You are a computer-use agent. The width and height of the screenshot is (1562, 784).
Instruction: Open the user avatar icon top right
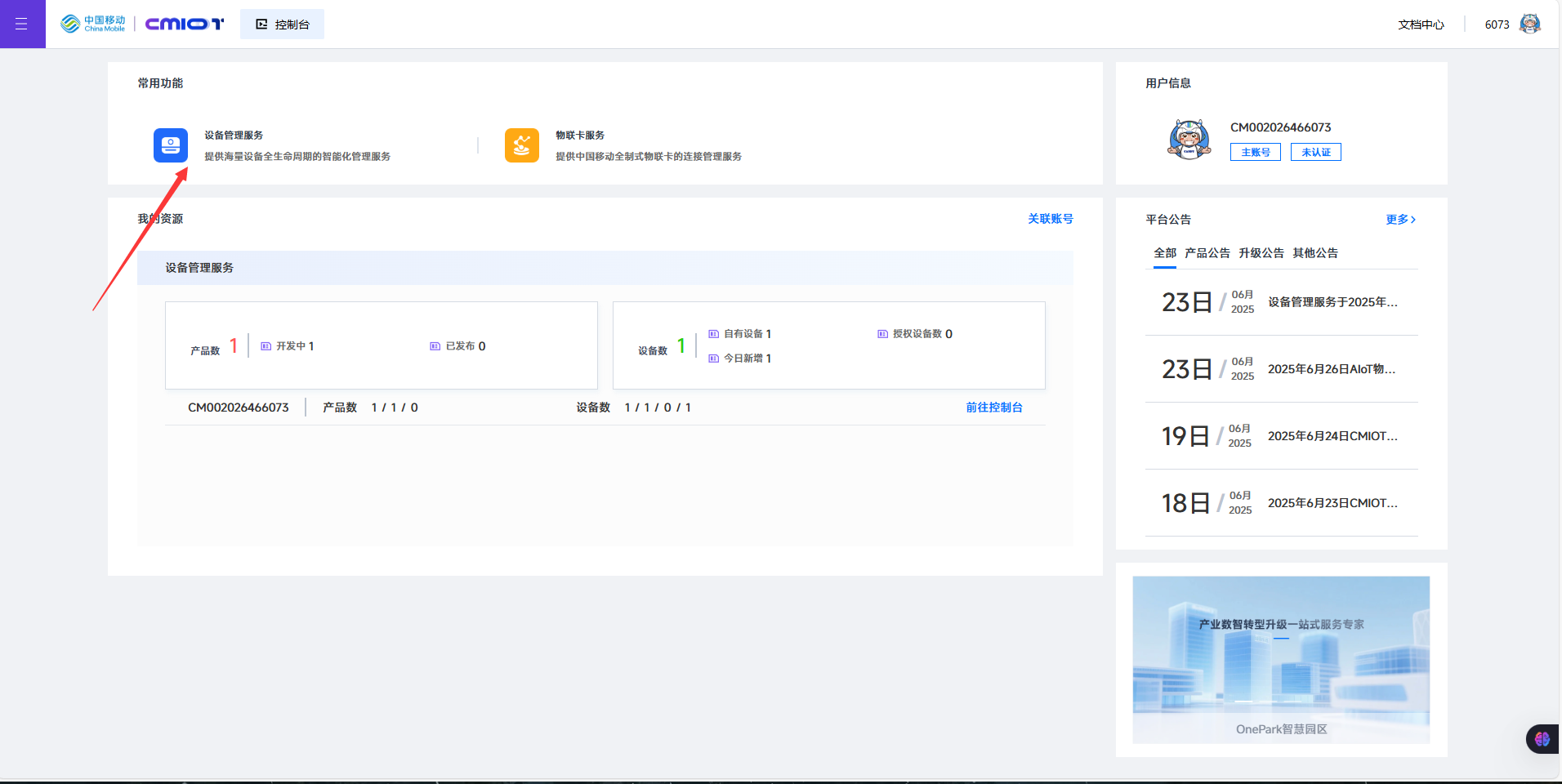tap(1531, 23)
